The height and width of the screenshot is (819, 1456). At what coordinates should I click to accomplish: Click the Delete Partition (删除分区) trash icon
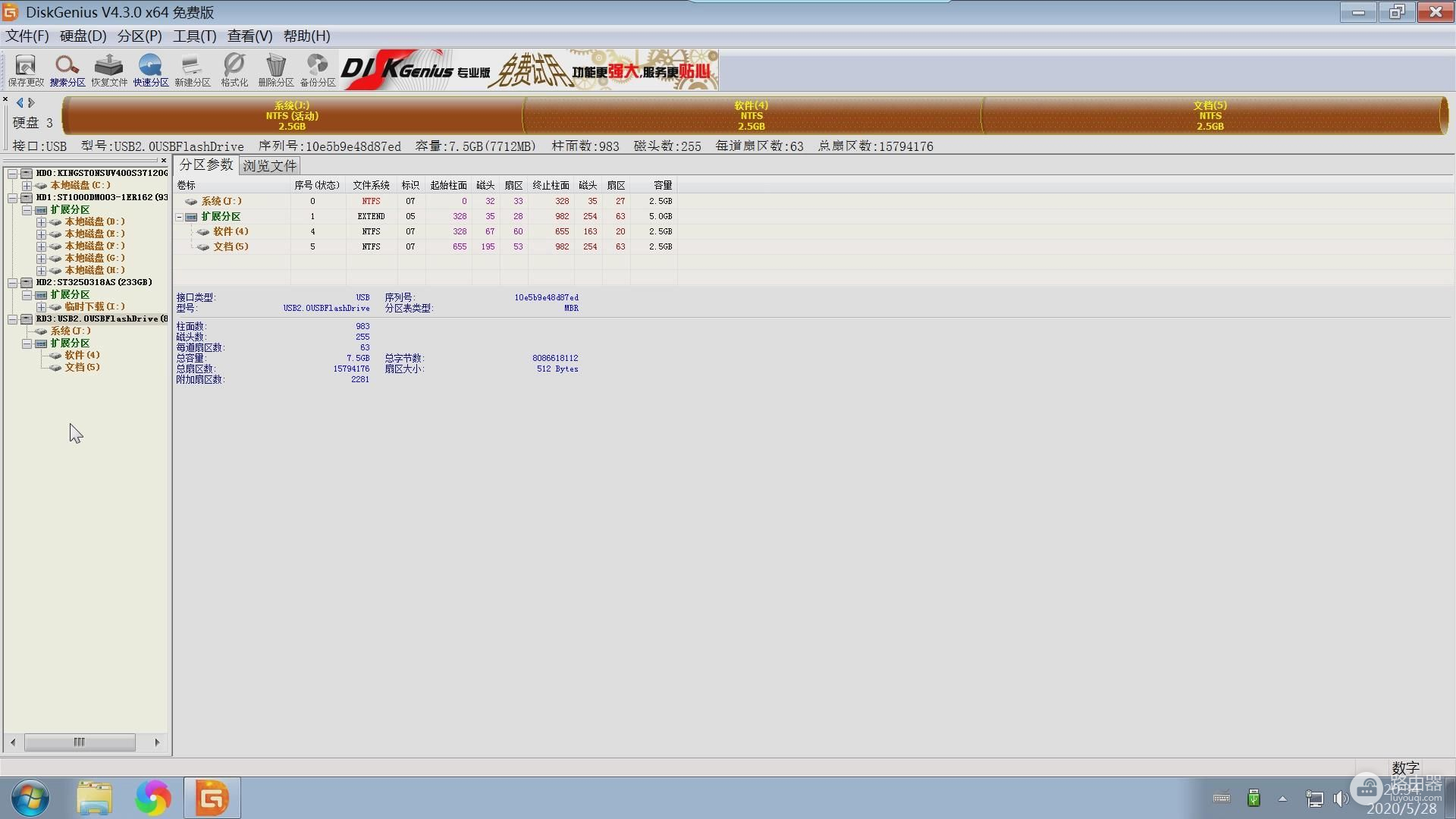click(276, 70)
